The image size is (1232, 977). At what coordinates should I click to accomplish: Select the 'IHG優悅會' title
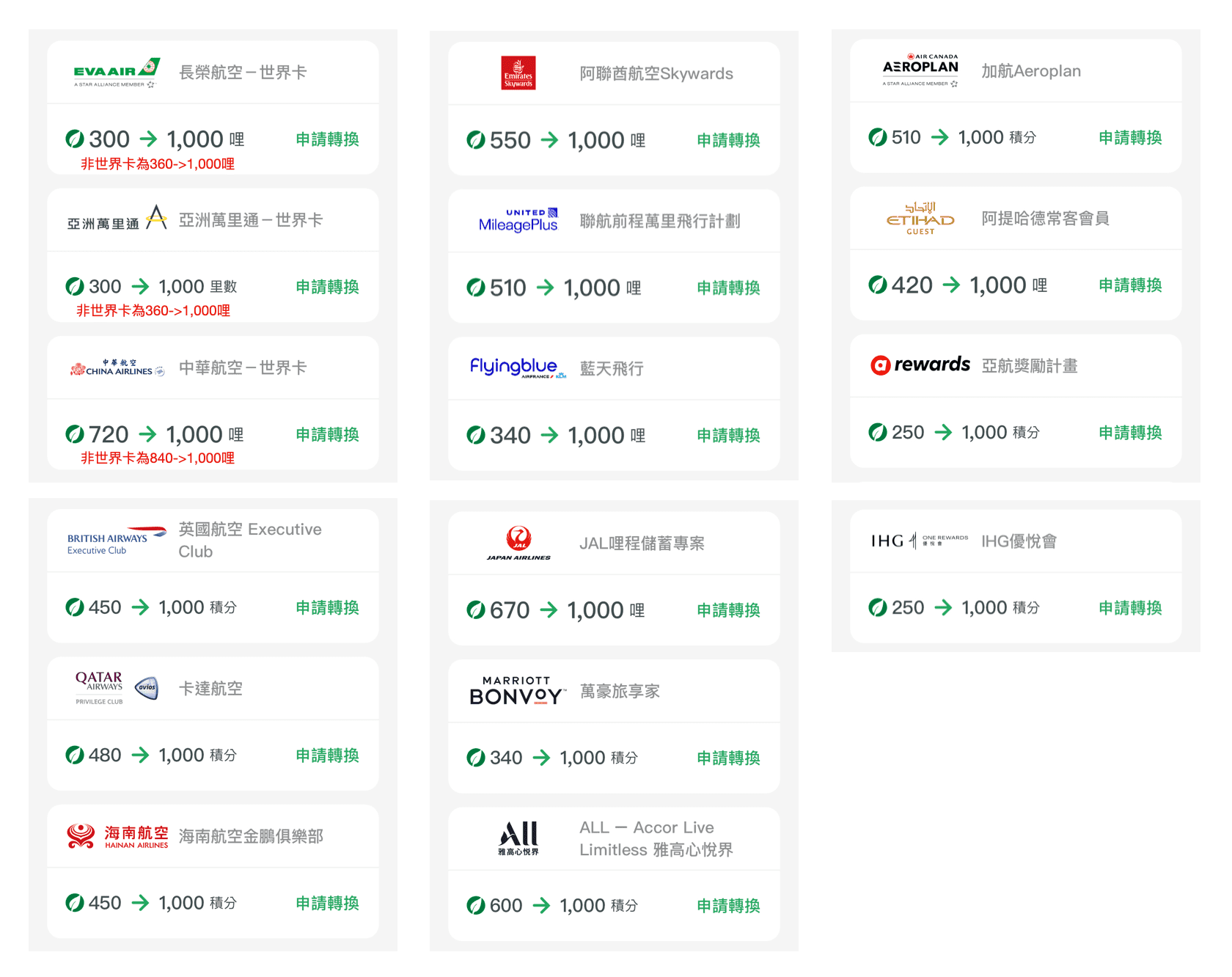point(1019,541)
